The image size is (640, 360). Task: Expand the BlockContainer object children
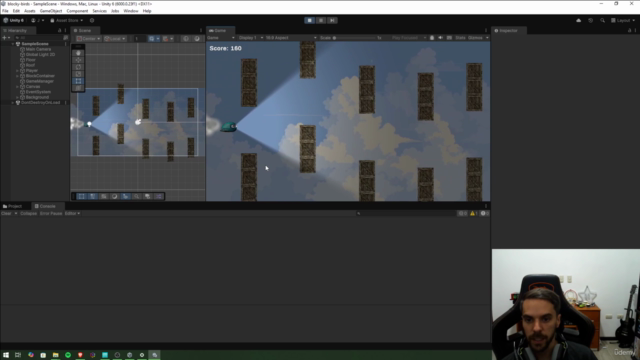(17, 76)
